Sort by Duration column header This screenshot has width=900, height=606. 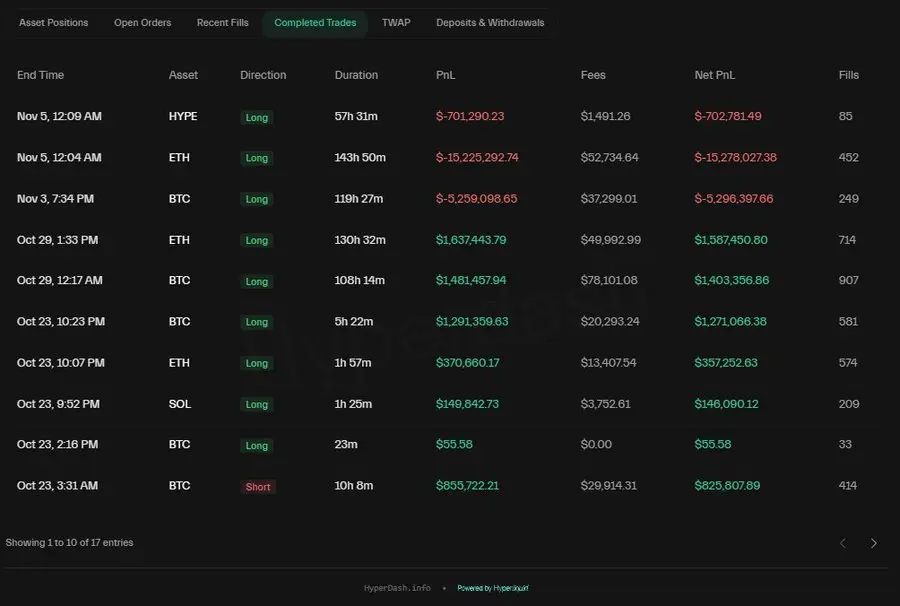pyautogui.click(x=356, y=75)
